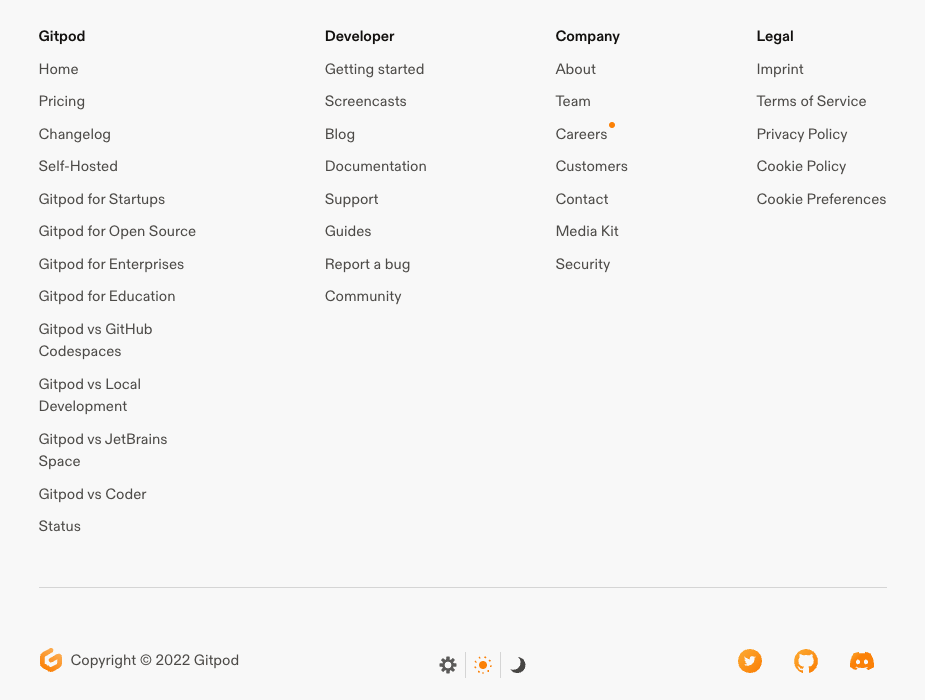This screenshot has width=925, height=700.
Task: Click the Gitpod logo in footer
Action: (x=51, y=660)
